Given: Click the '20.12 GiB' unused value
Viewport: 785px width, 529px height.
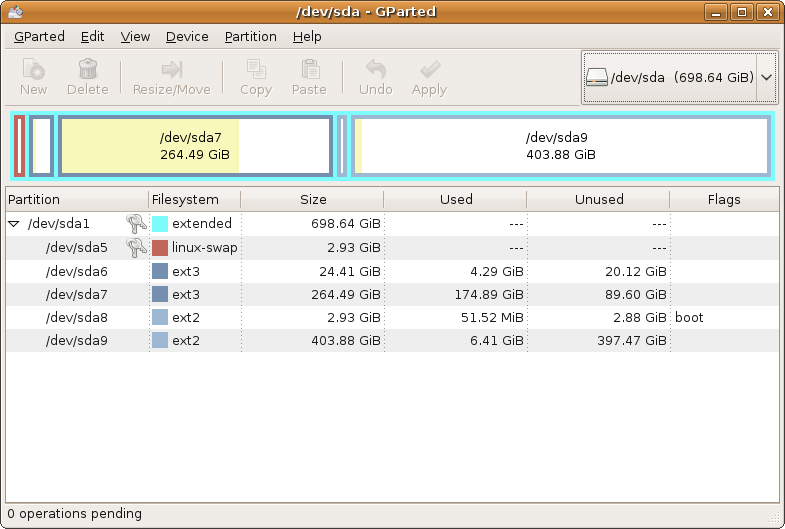Looking at the screenshot, I should tap(636, 271).
